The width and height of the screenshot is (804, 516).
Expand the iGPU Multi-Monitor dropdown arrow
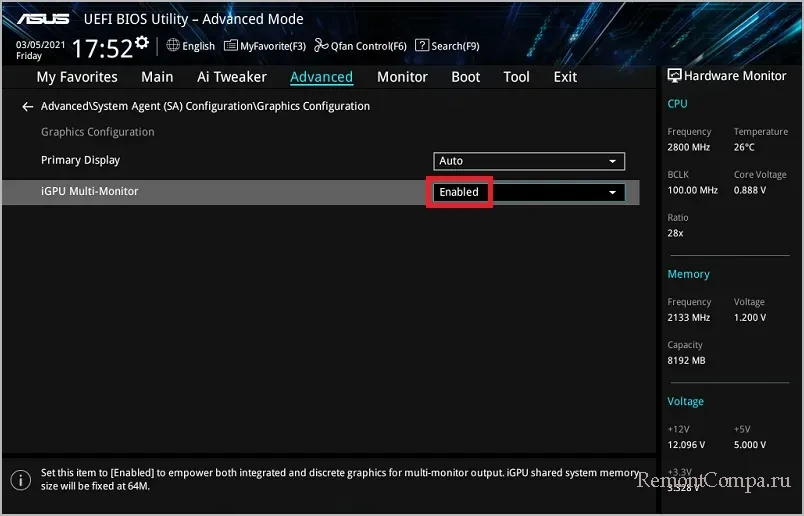click(x=612, y=192)
